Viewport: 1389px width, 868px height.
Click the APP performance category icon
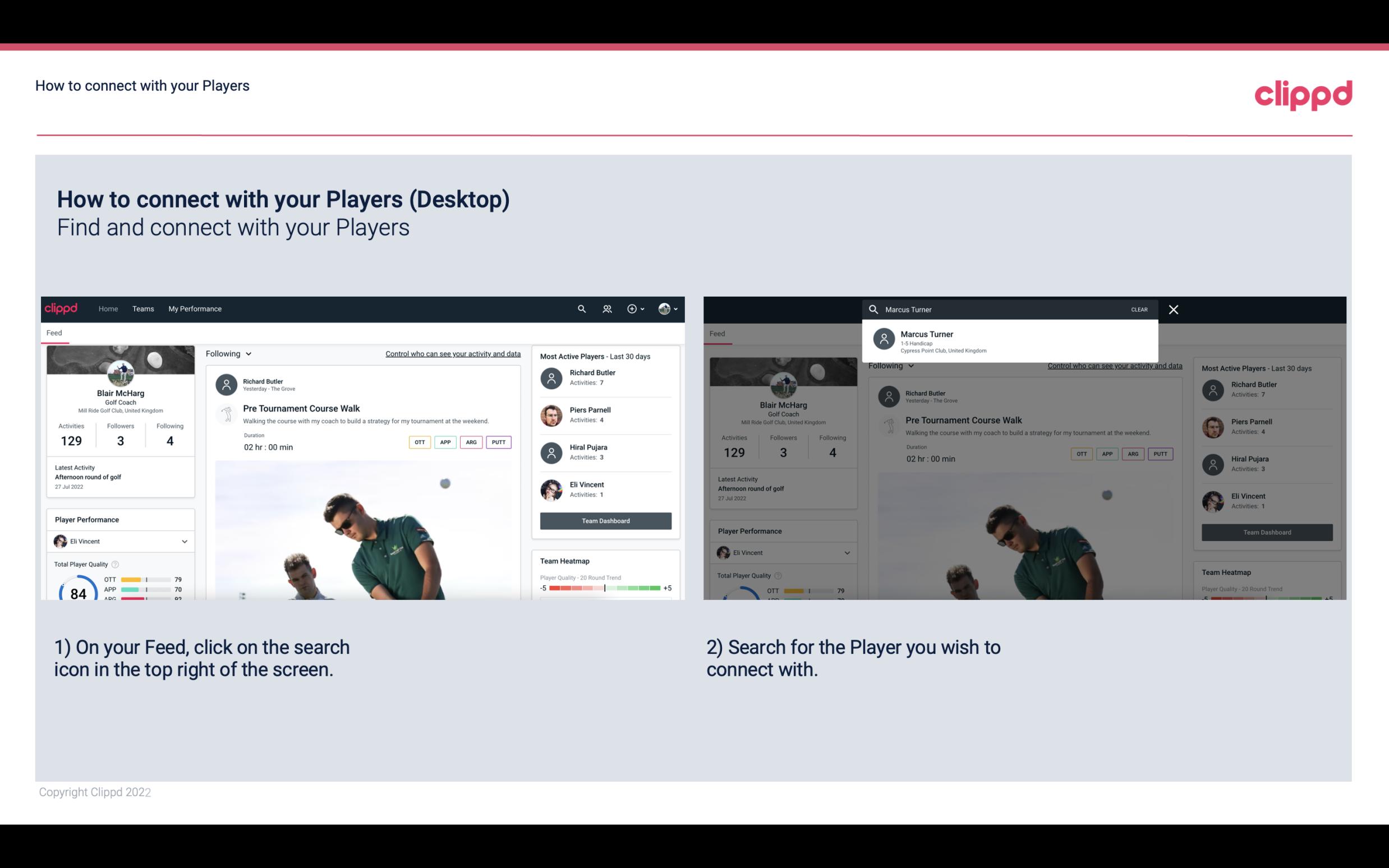(444, 442)
